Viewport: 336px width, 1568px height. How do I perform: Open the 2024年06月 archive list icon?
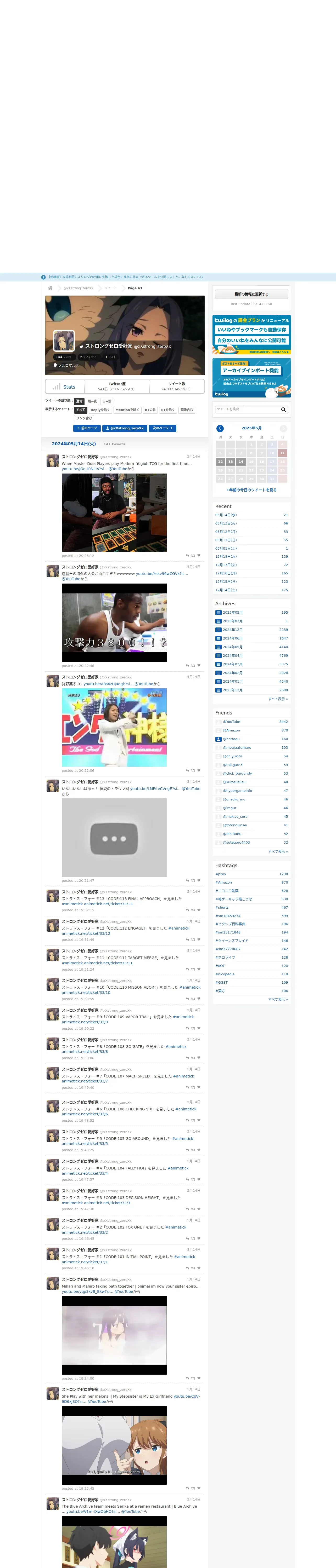click(x=218, y=638)
